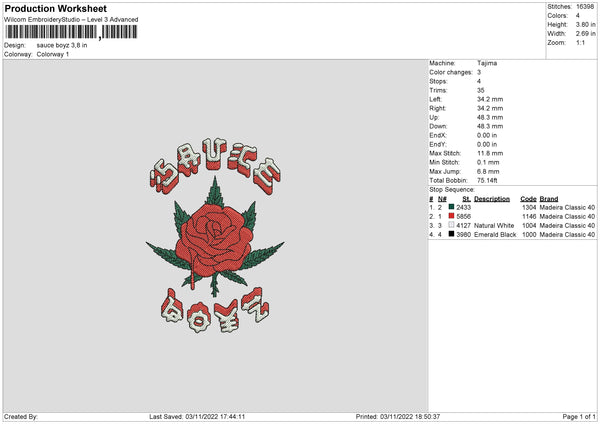Screen dimensions: 600x424
Task: Click the barcode under the worksheet title
Action: [x=71, y=32]
